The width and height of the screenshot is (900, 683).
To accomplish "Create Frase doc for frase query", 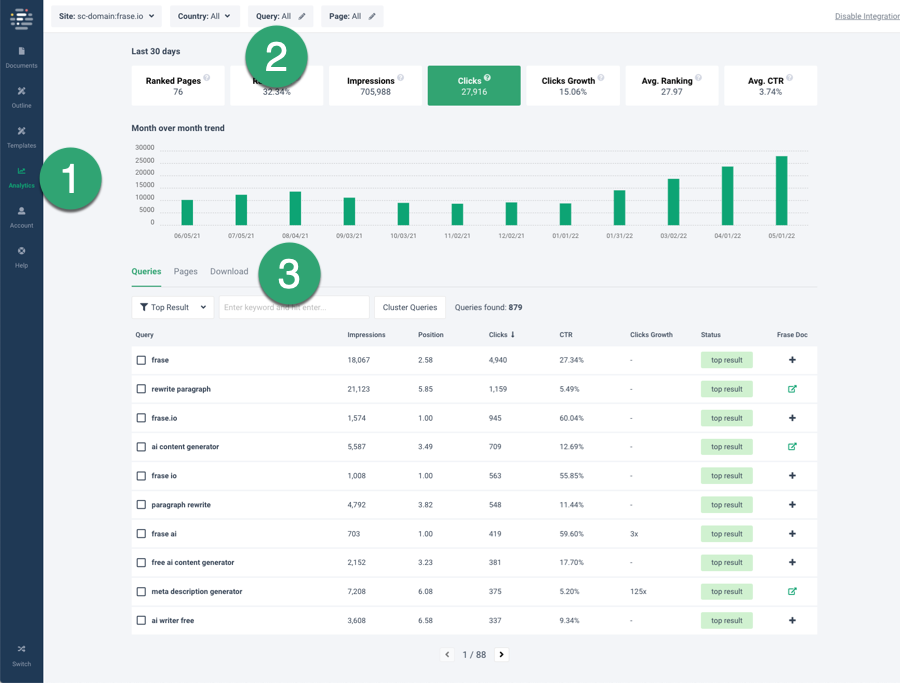I will click(x=792, y=360).
